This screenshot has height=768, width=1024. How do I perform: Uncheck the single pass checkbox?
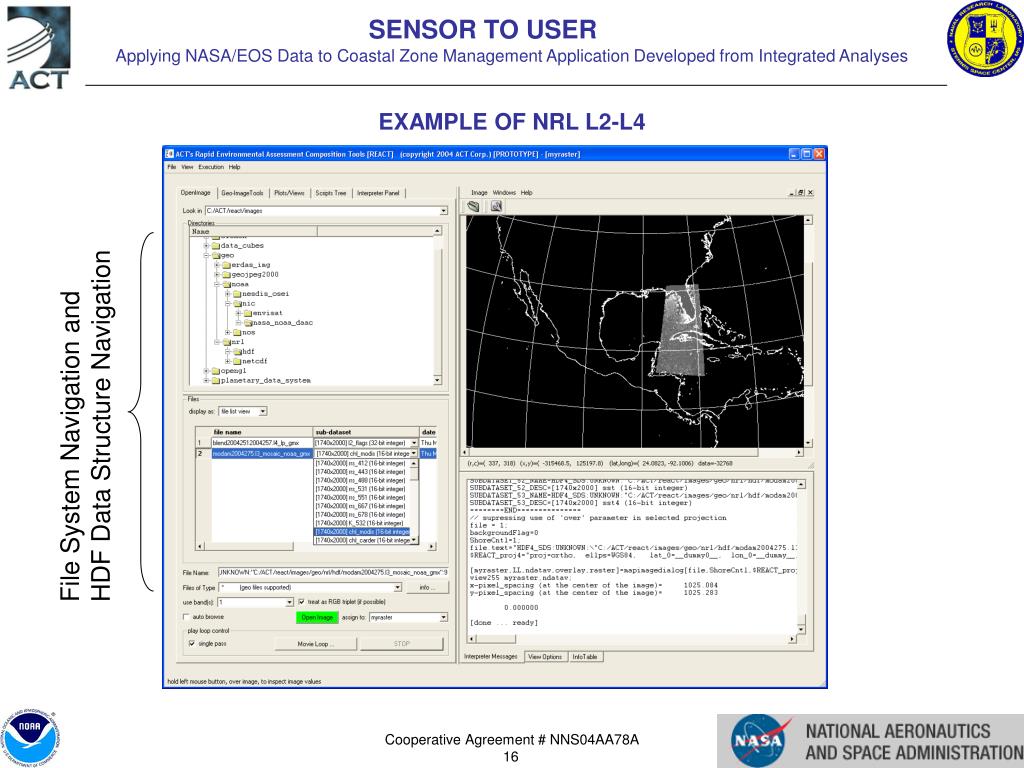[x=191, y=643]
